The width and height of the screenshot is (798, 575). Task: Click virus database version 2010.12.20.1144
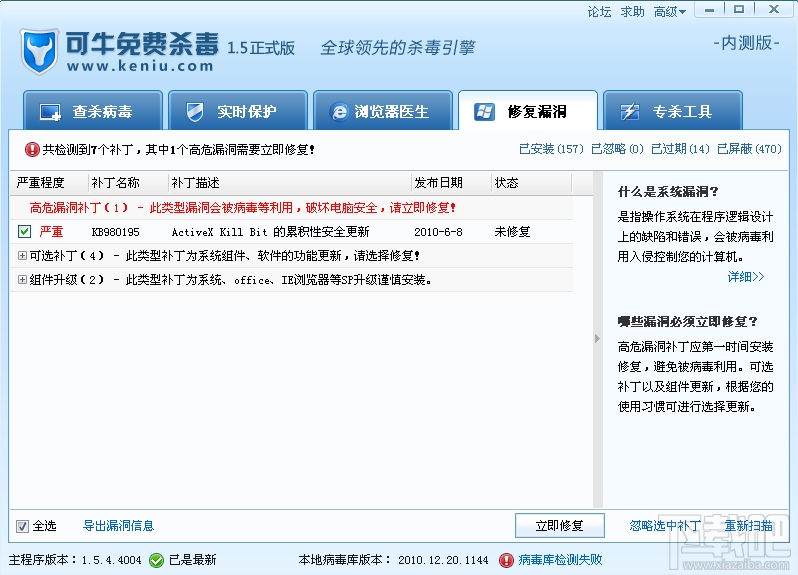443,560
